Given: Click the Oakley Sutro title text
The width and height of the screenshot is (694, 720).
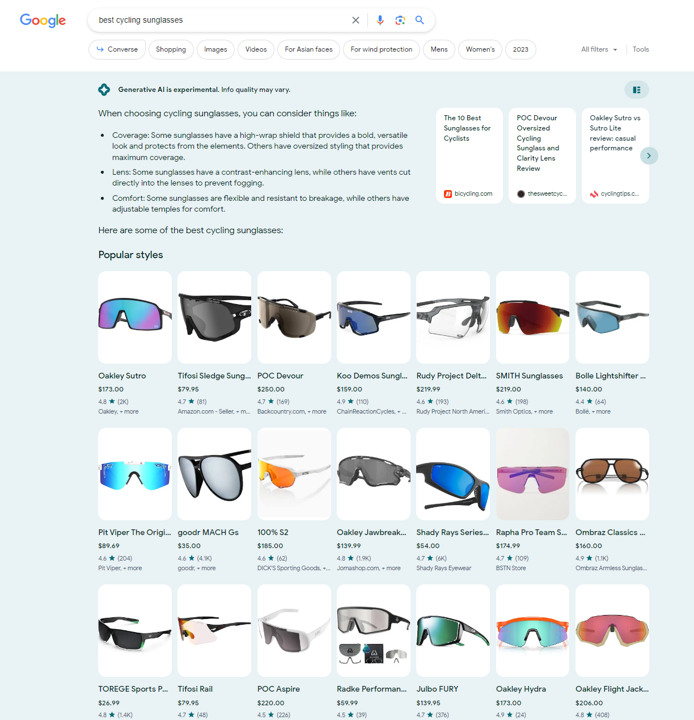Looking at the screenshot, I should [122, 376].
